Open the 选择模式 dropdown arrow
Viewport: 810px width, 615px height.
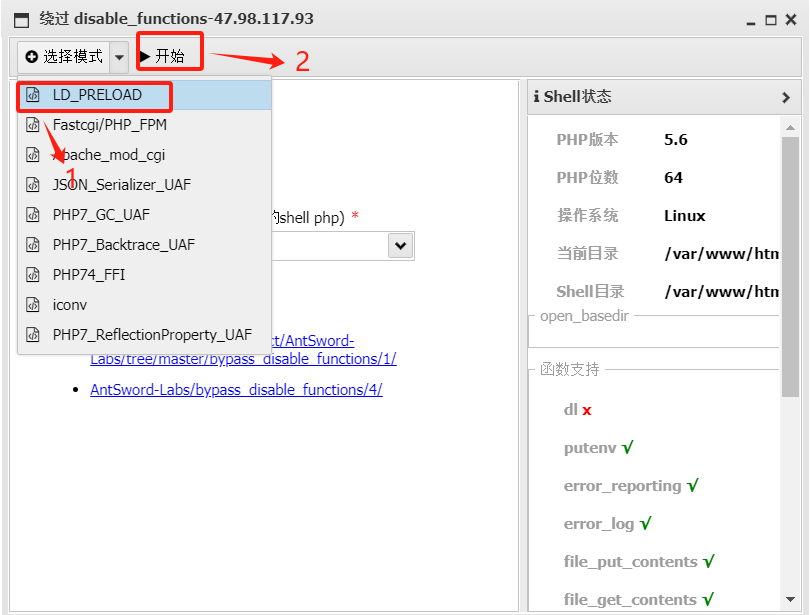click(119, 57)
